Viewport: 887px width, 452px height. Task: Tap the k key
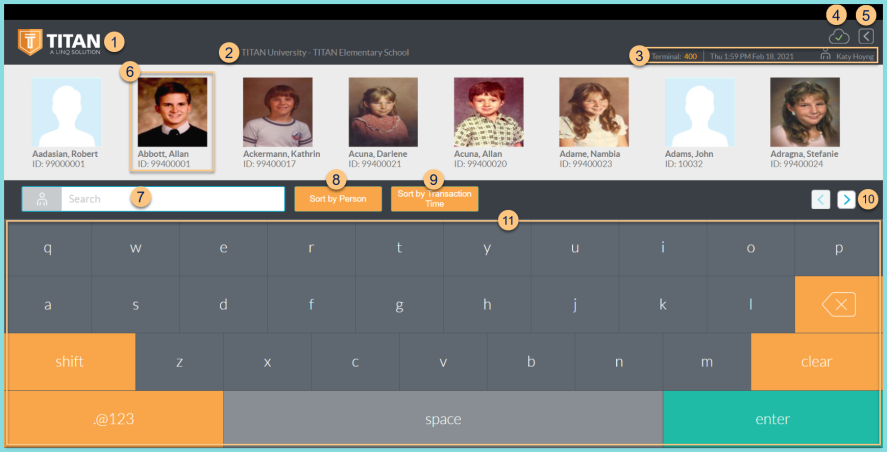(x=663, y=305)
